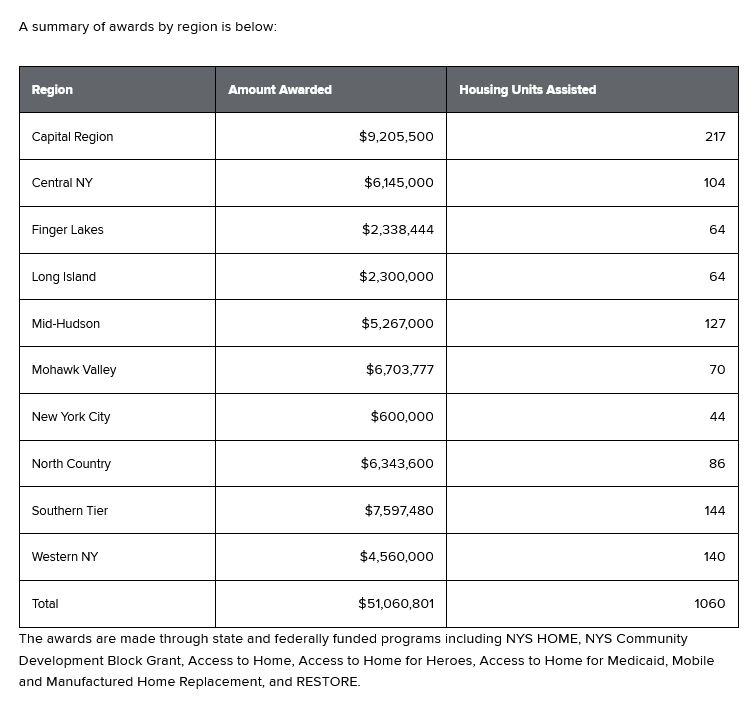The image size is (755, 705).
Task: Select the Capital Region row label
Action: 72,137
